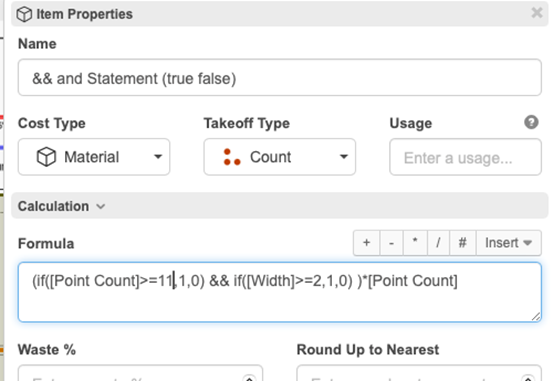Focus the Usage input field

pyautogui.click(x=465, y=157)
